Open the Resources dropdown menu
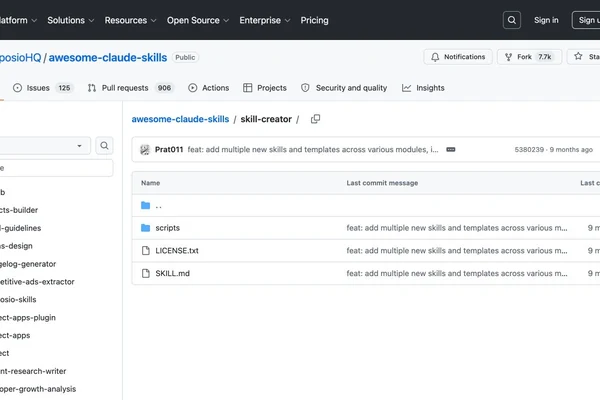 (x=130, y=20)
